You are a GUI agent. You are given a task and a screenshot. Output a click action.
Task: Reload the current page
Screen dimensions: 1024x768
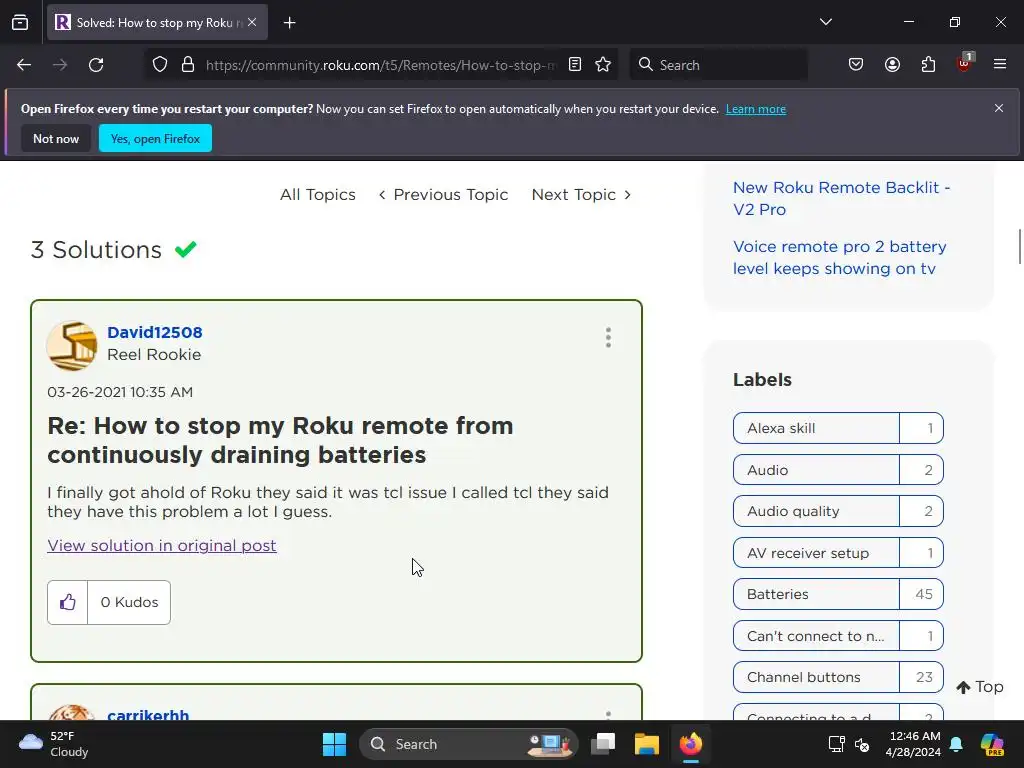pos(96,65)
